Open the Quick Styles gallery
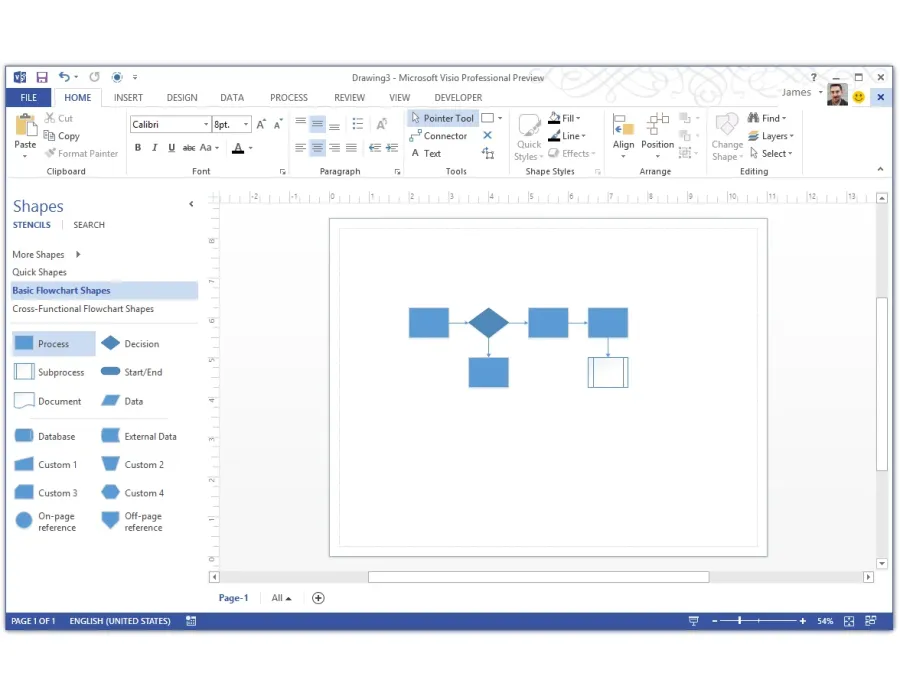The width and height of the screenshot is (900, 699). pyautogui.click(x=529, y=138)
